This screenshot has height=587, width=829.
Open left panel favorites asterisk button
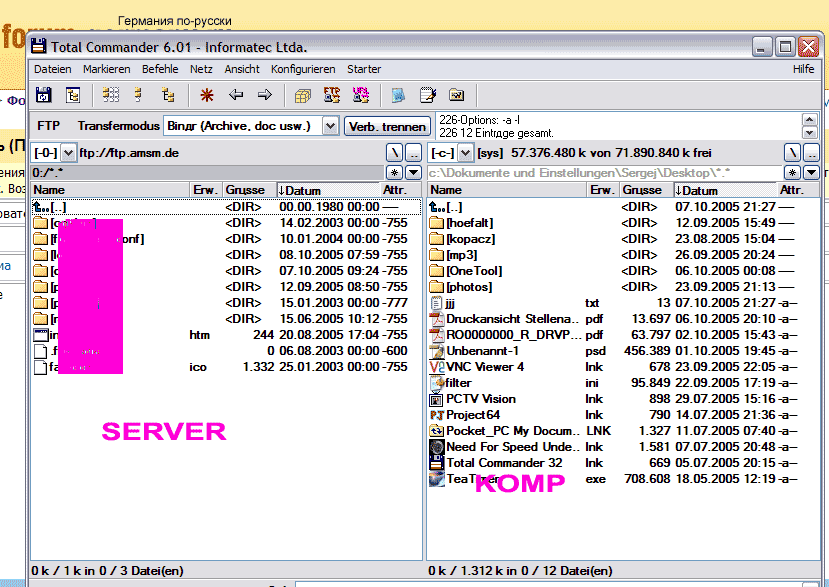[394, 172]
